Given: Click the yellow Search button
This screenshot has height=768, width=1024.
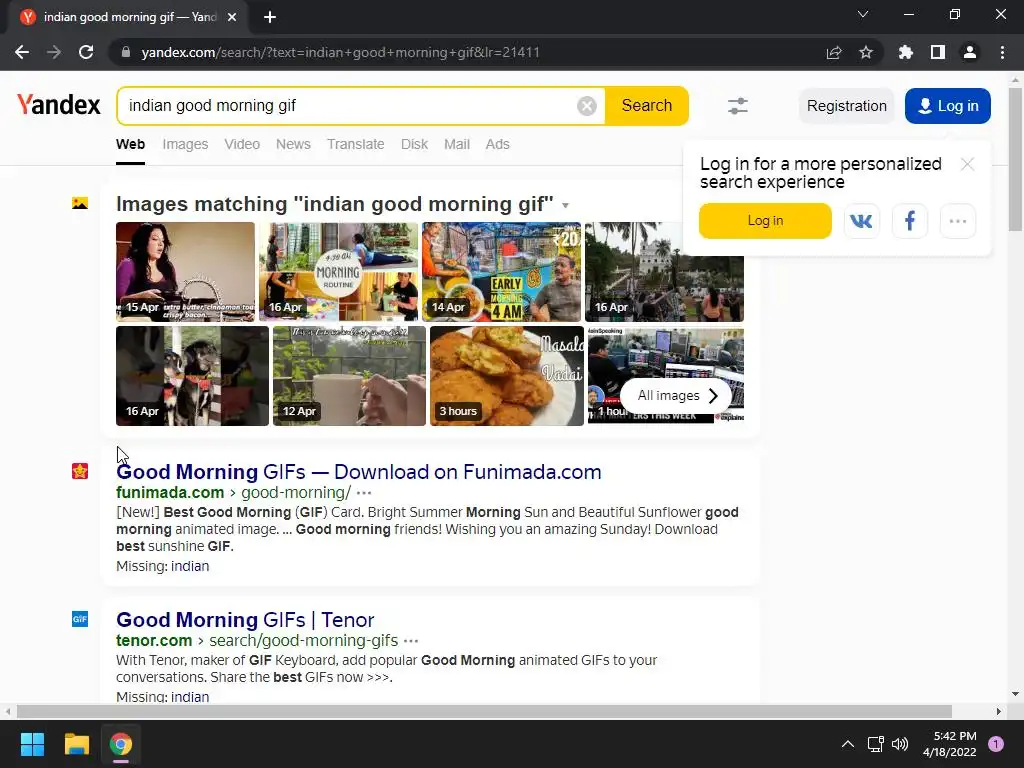Looking at the screenshot, I should 647,106.
